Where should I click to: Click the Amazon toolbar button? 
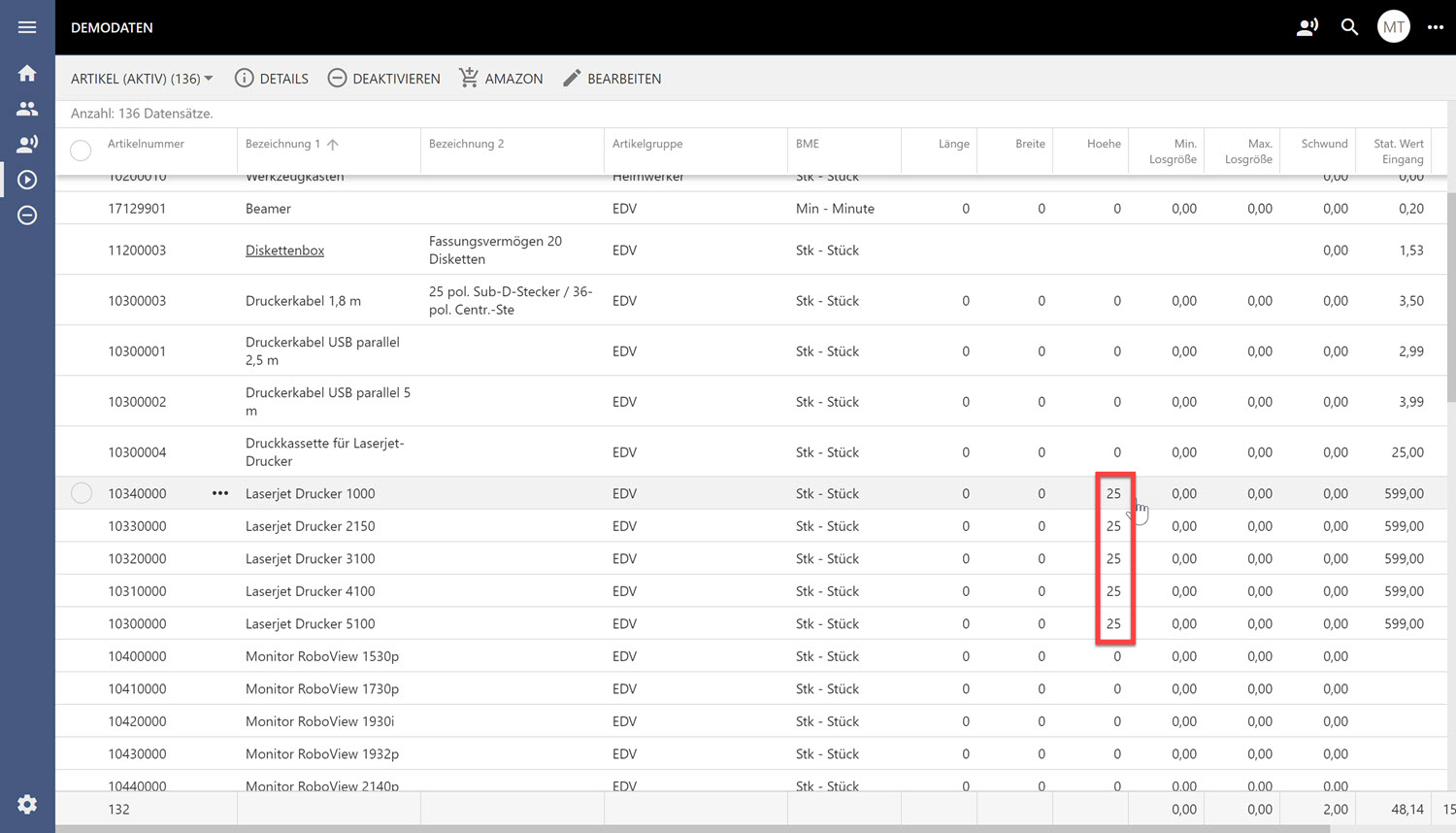point(501,79)
